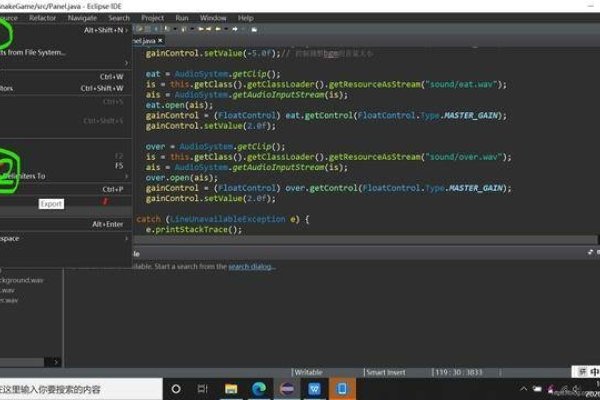The height and width of the screenshot is (400, 600).
Task: Click the highlighted orange taskbar app icon
Action: coord(341,388)
